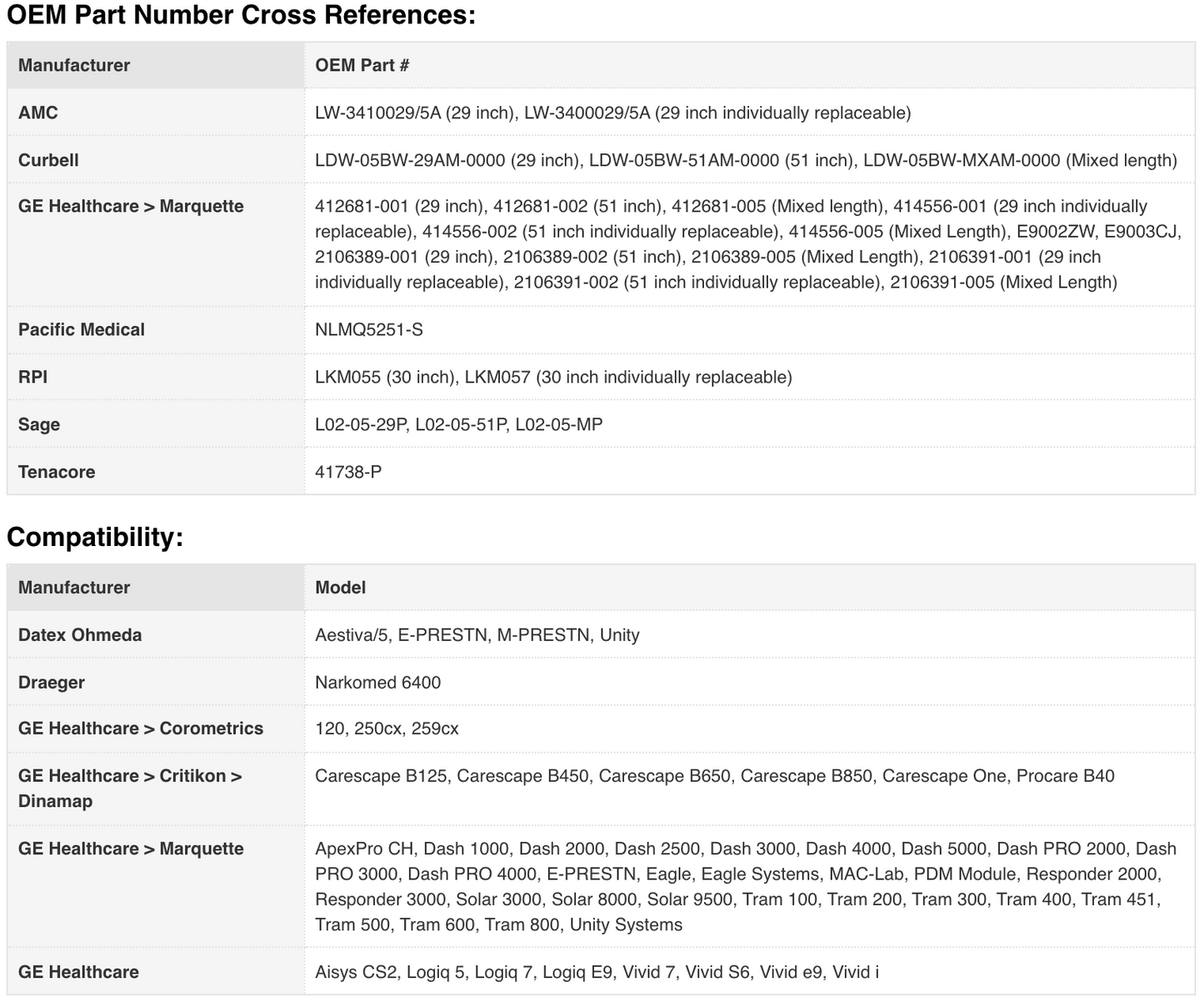Screen dimensions: 1204x997
Task: Select 'GE Healthcare > Critikon > Dinamap' cell
Action: click(x=156, y=789)
